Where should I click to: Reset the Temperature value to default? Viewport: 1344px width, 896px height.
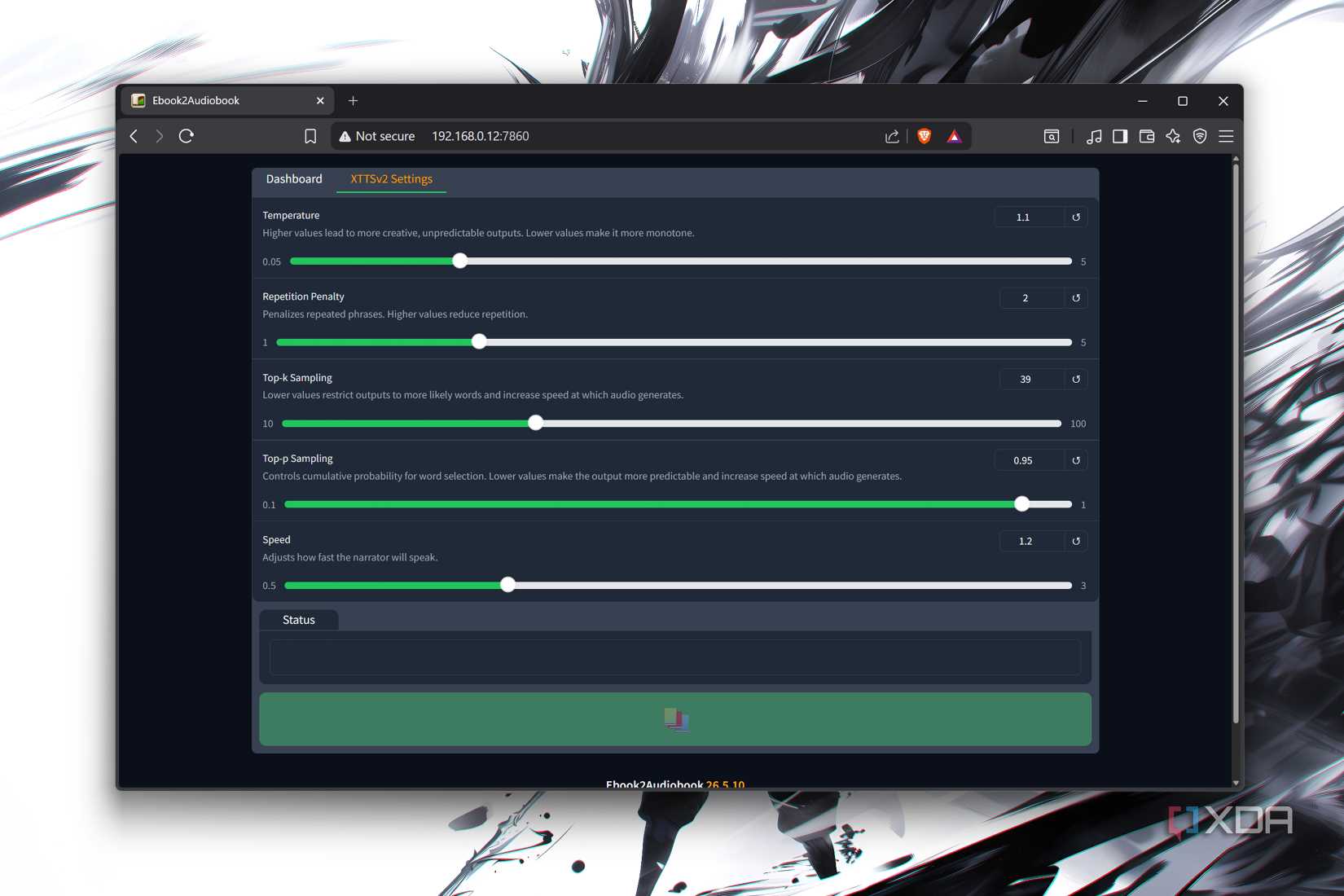click(1076, 217)
